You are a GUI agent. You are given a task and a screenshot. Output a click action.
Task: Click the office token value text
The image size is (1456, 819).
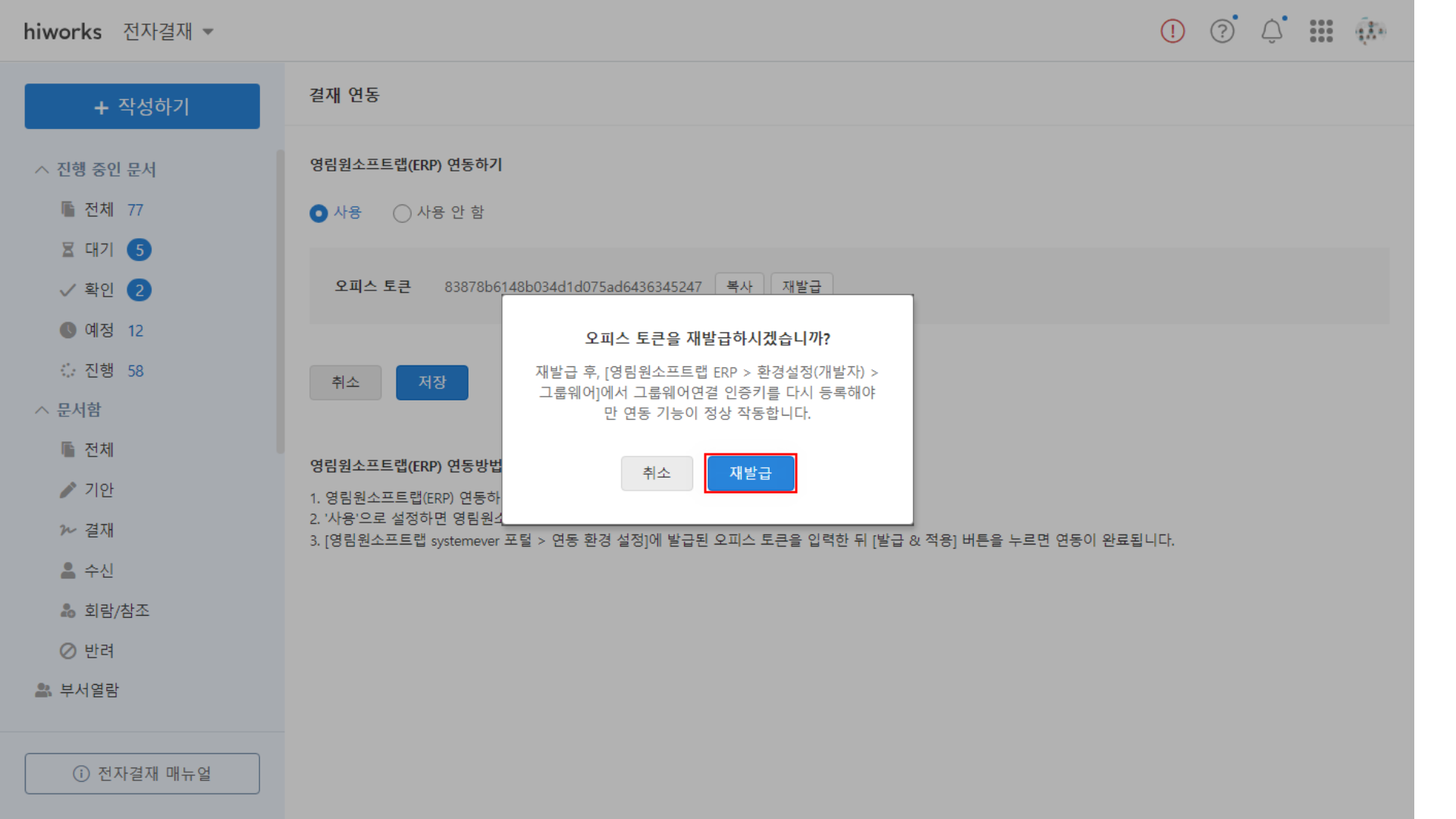[x=573, y=287]
